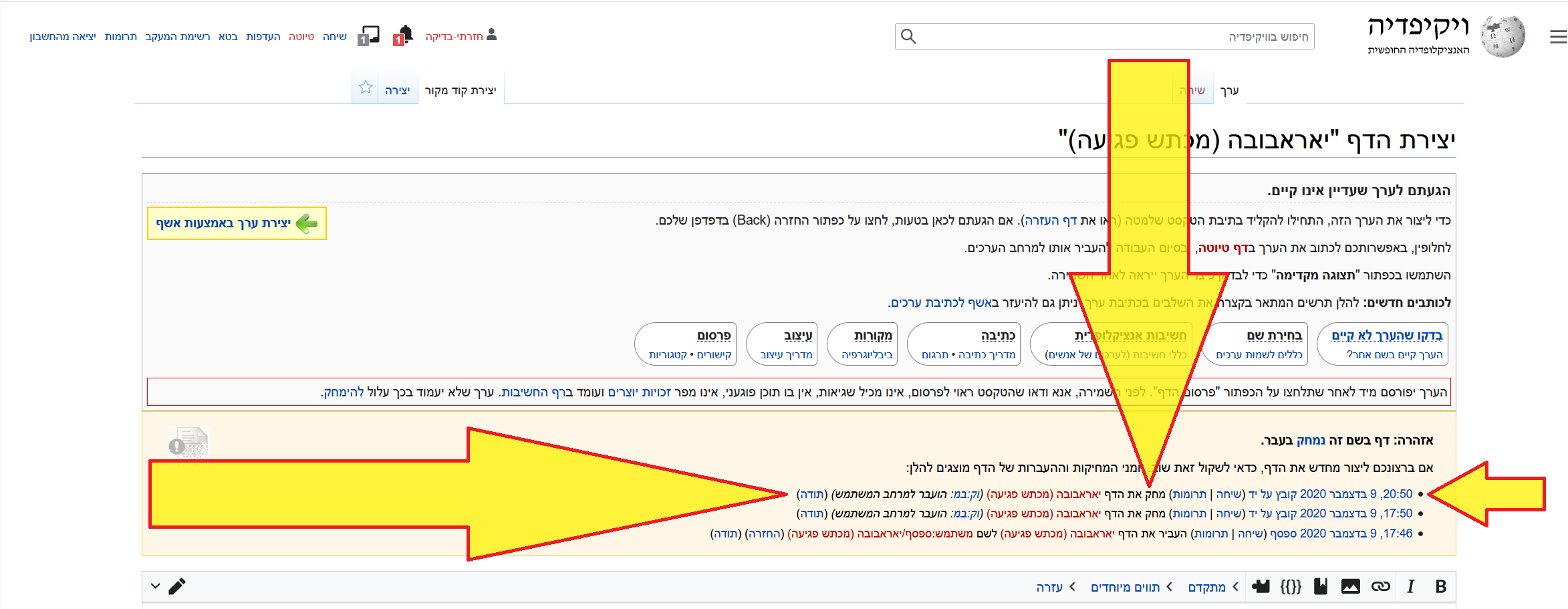The image size is (1568, 609).
Task: Click the Wikipedia globe logo
Action: [1502, 36]
